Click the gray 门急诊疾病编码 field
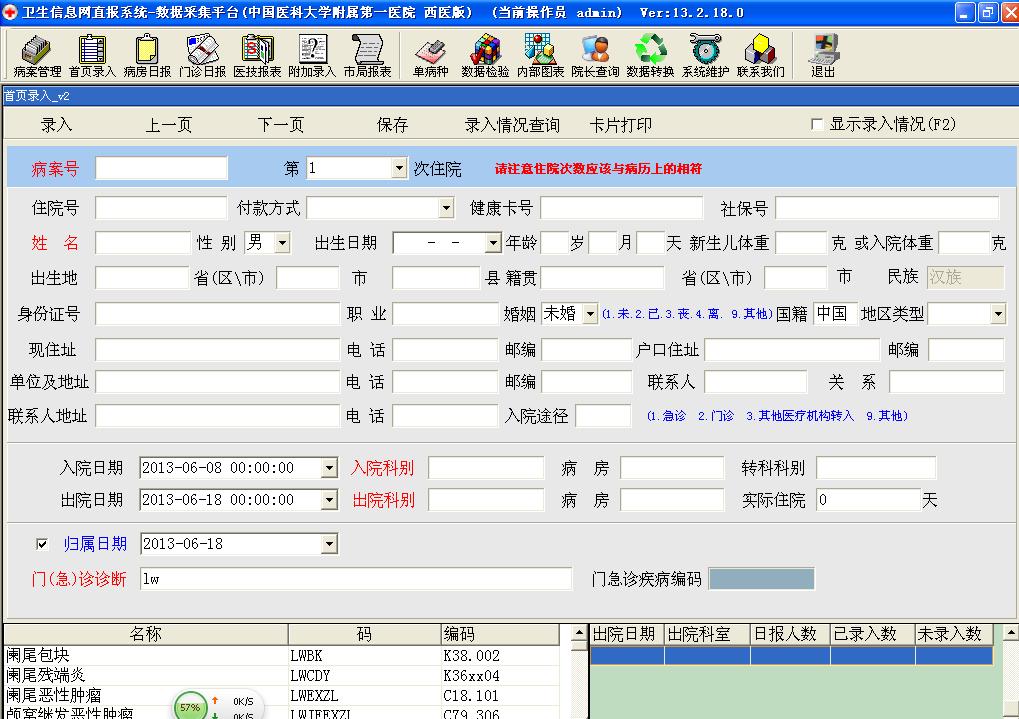 [761, 579]
